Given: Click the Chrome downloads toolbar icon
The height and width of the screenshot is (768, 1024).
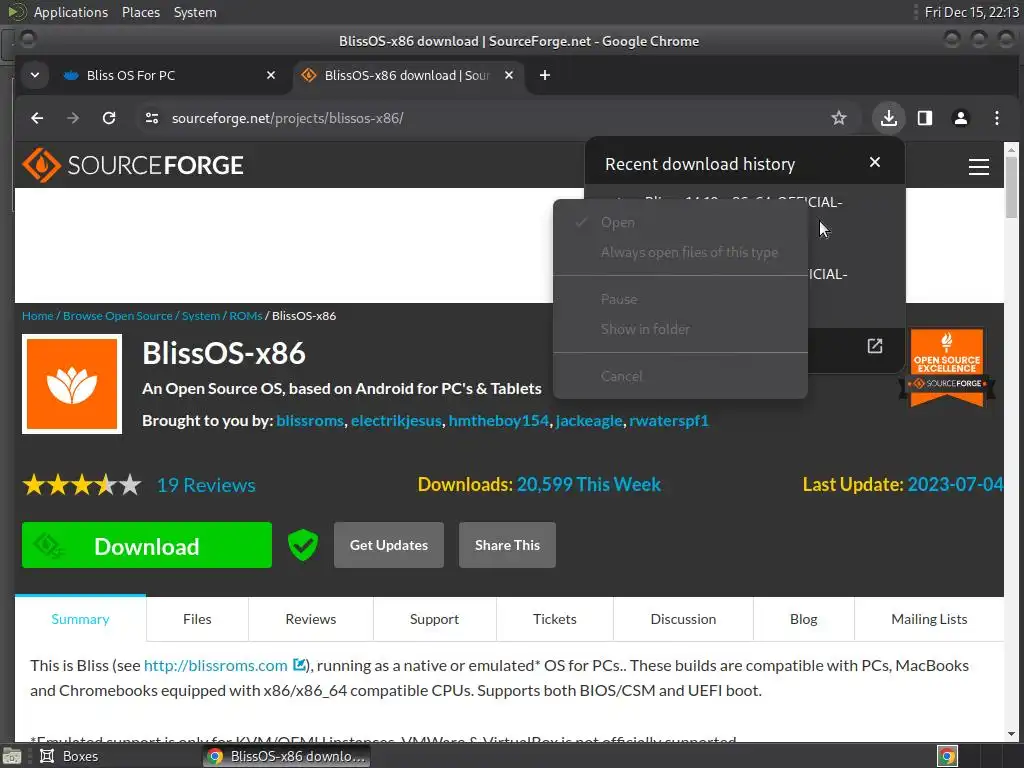Looking at the screenshot, I should tap(888, 118).
